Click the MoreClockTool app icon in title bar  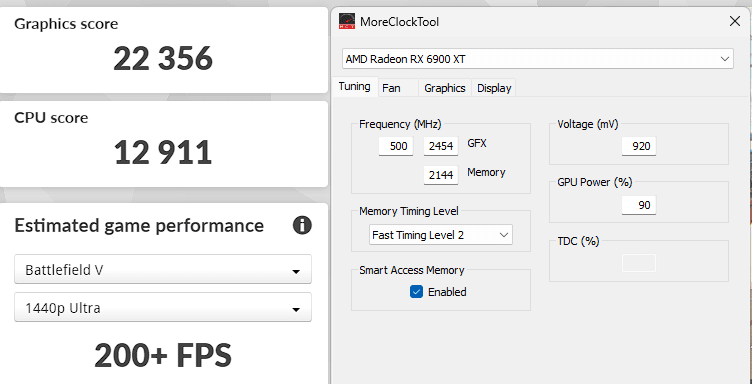click(347, 21)
